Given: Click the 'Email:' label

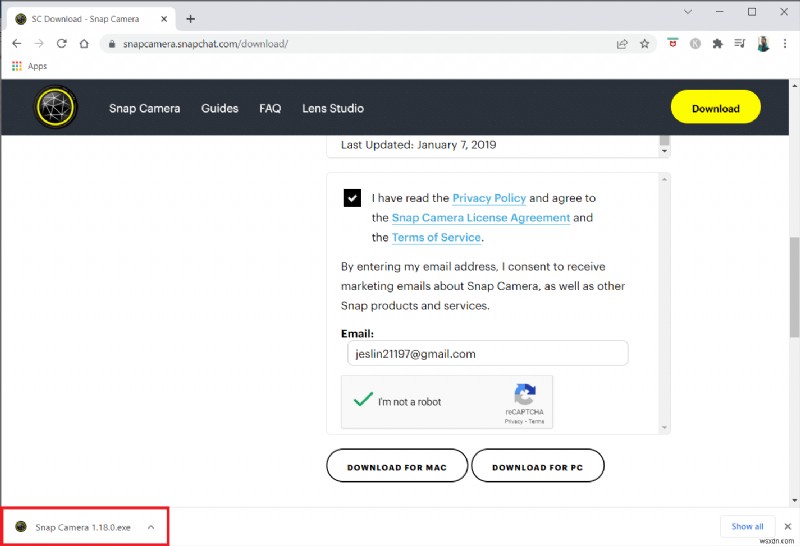Looking at the screenshot, I should point(357,334).
